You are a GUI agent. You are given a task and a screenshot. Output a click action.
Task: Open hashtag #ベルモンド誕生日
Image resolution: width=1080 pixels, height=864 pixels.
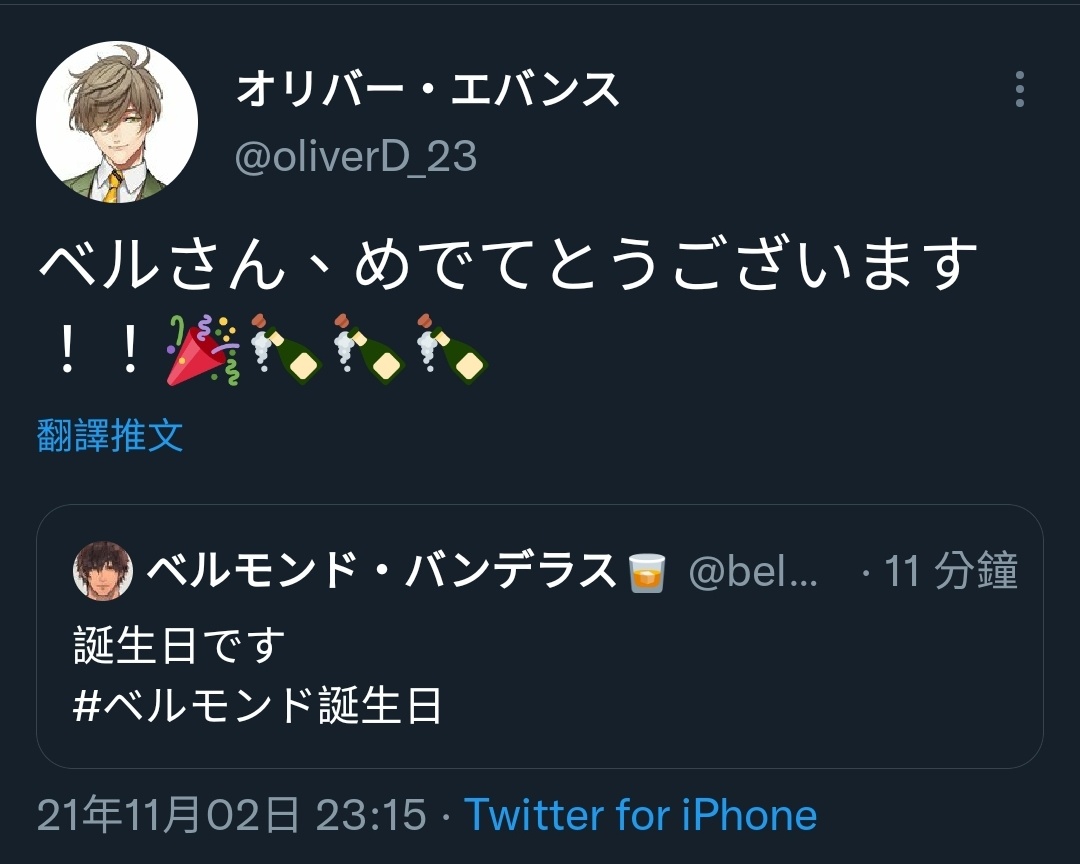pos(256,706)
